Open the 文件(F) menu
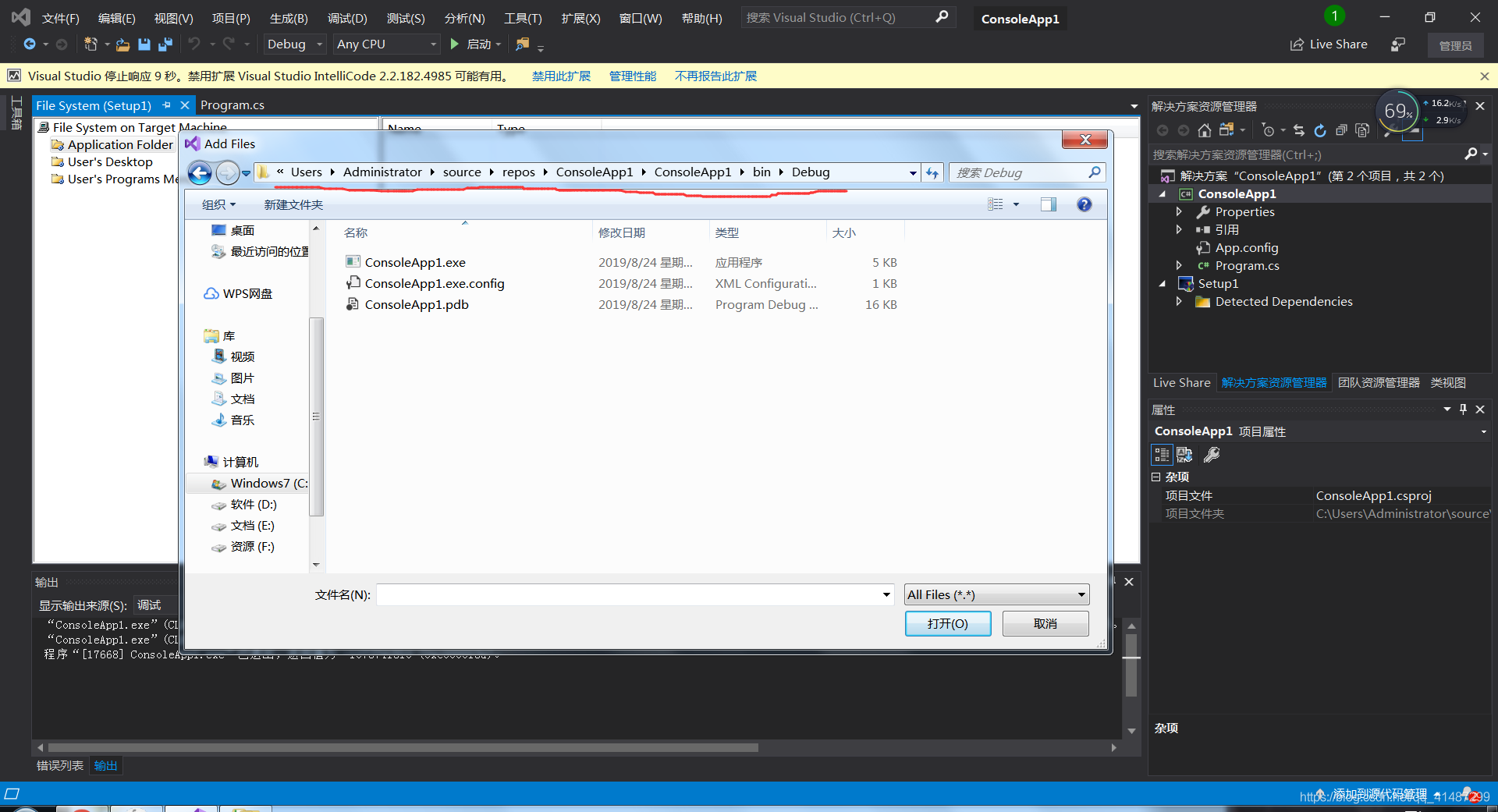1498x812 pixels. tap(60, 18)
